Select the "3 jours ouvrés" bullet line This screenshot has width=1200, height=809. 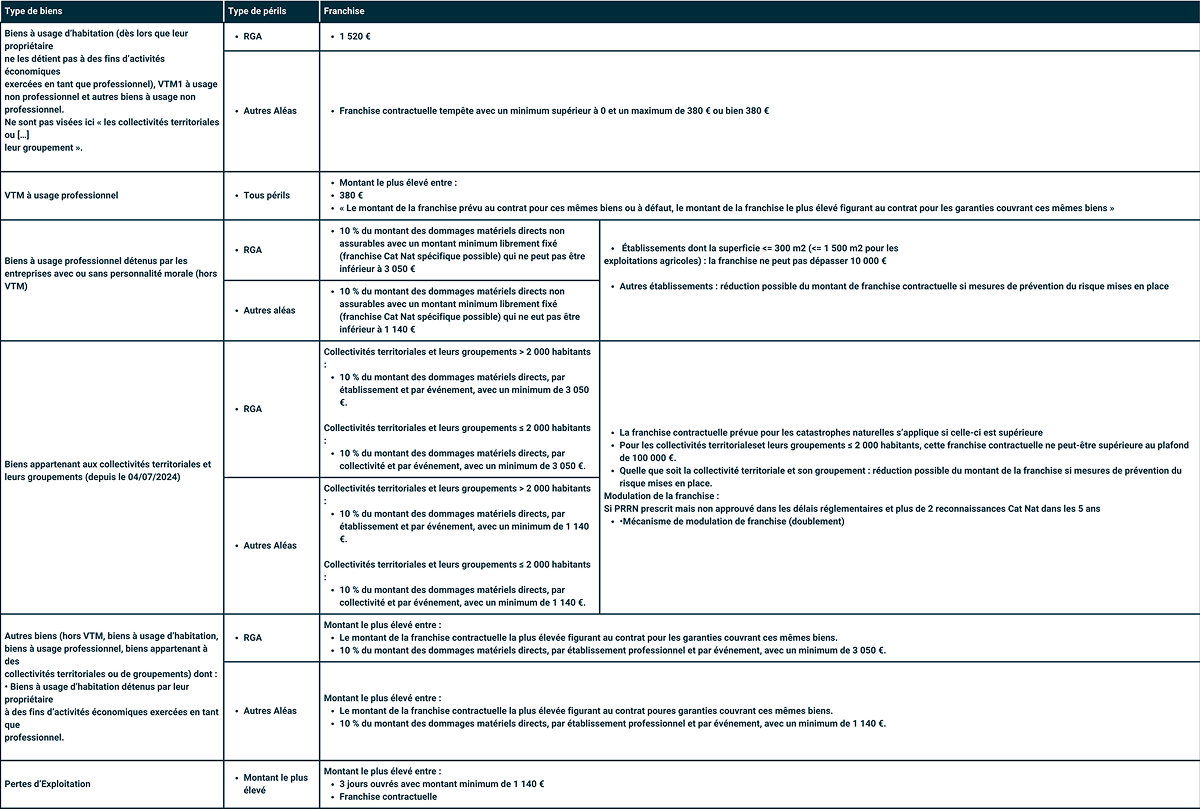[441, 784]
